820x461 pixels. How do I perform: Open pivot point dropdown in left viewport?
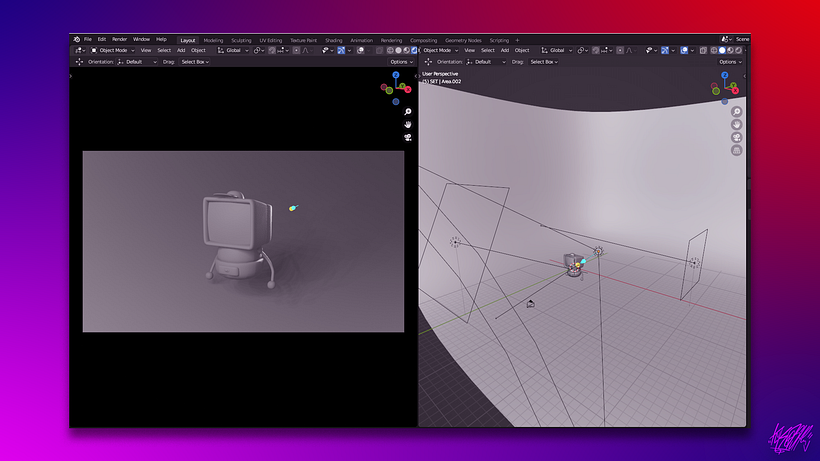(x=259, y=50)
